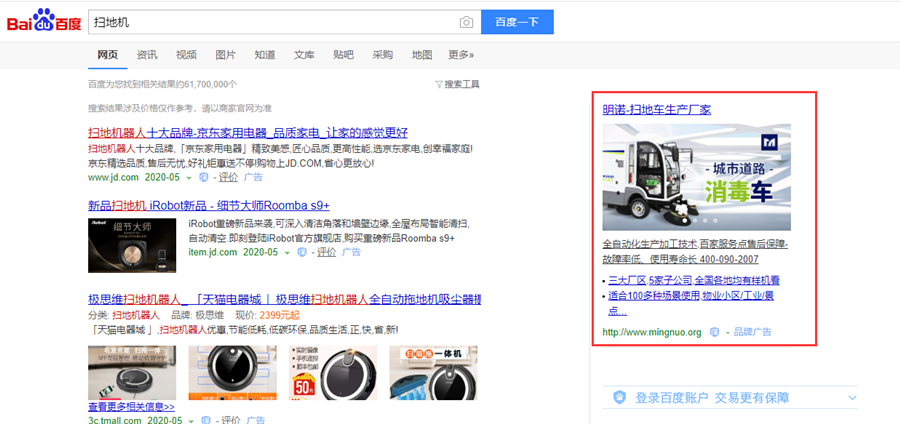This screenshot has height=424, width=900.
Task: Switch to the 文库 tab
Action: [304, 55]
